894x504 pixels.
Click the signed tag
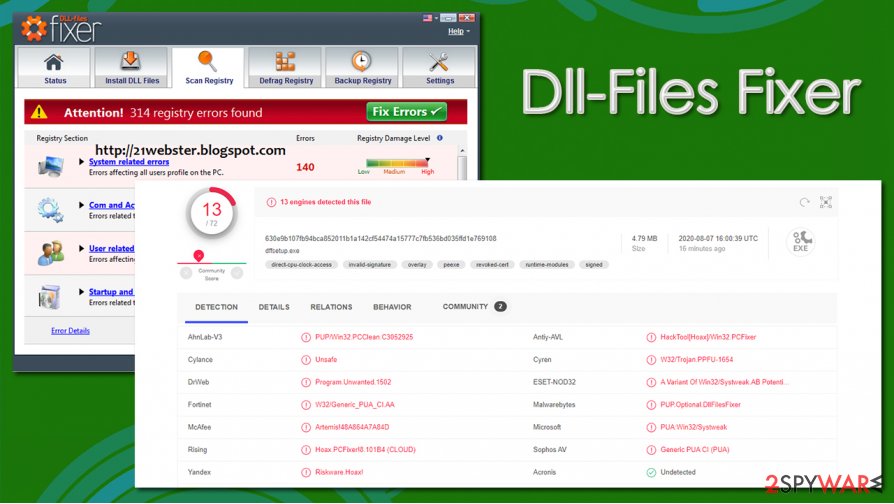(x=594, y=265)
